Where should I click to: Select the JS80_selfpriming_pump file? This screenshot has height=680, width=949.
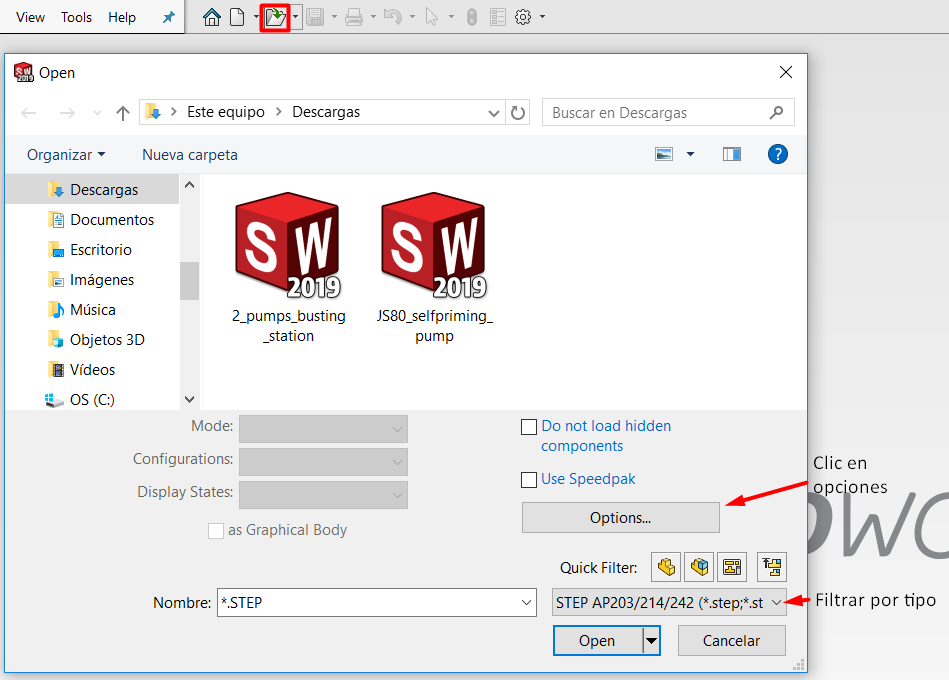435,269
